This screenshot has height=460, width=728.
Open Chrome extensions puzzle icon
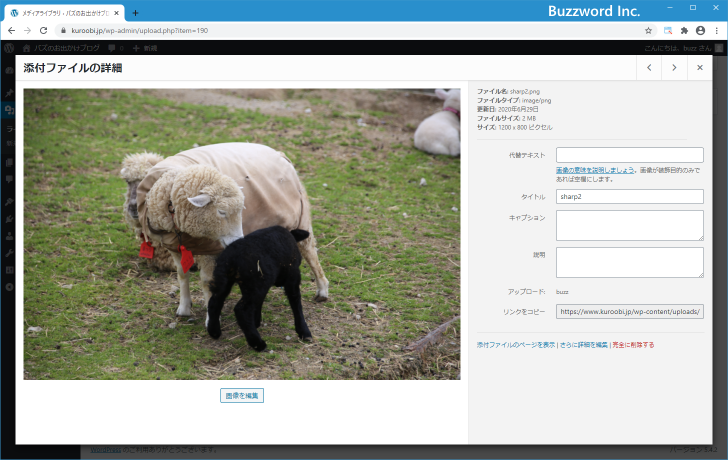(x=684, y=30)
